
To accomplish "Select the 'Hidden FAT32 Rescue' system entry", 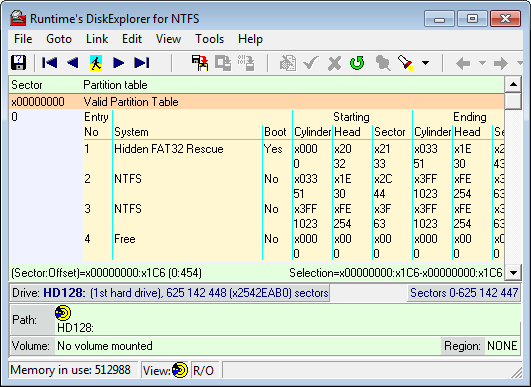I will [169, 149].
